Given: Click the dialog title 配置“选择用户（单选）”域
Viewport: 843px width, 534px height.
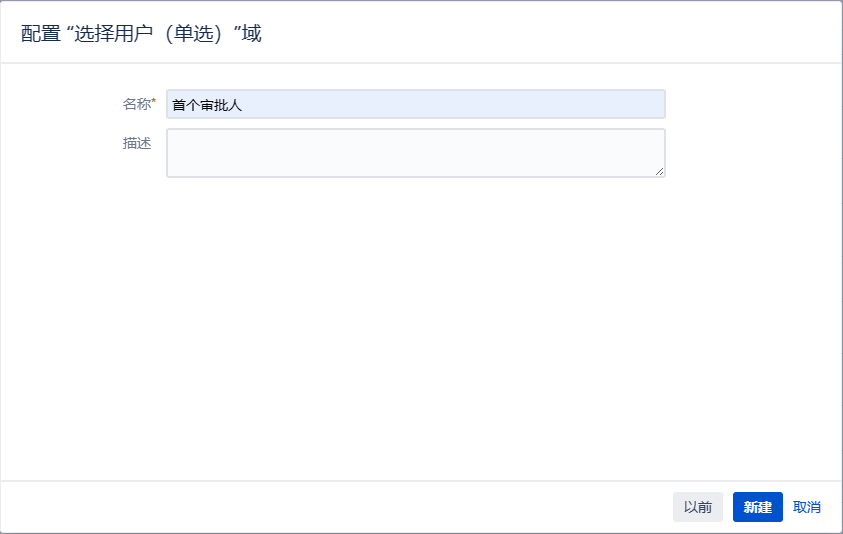Looking at the screenshot, I should point(141,33).
